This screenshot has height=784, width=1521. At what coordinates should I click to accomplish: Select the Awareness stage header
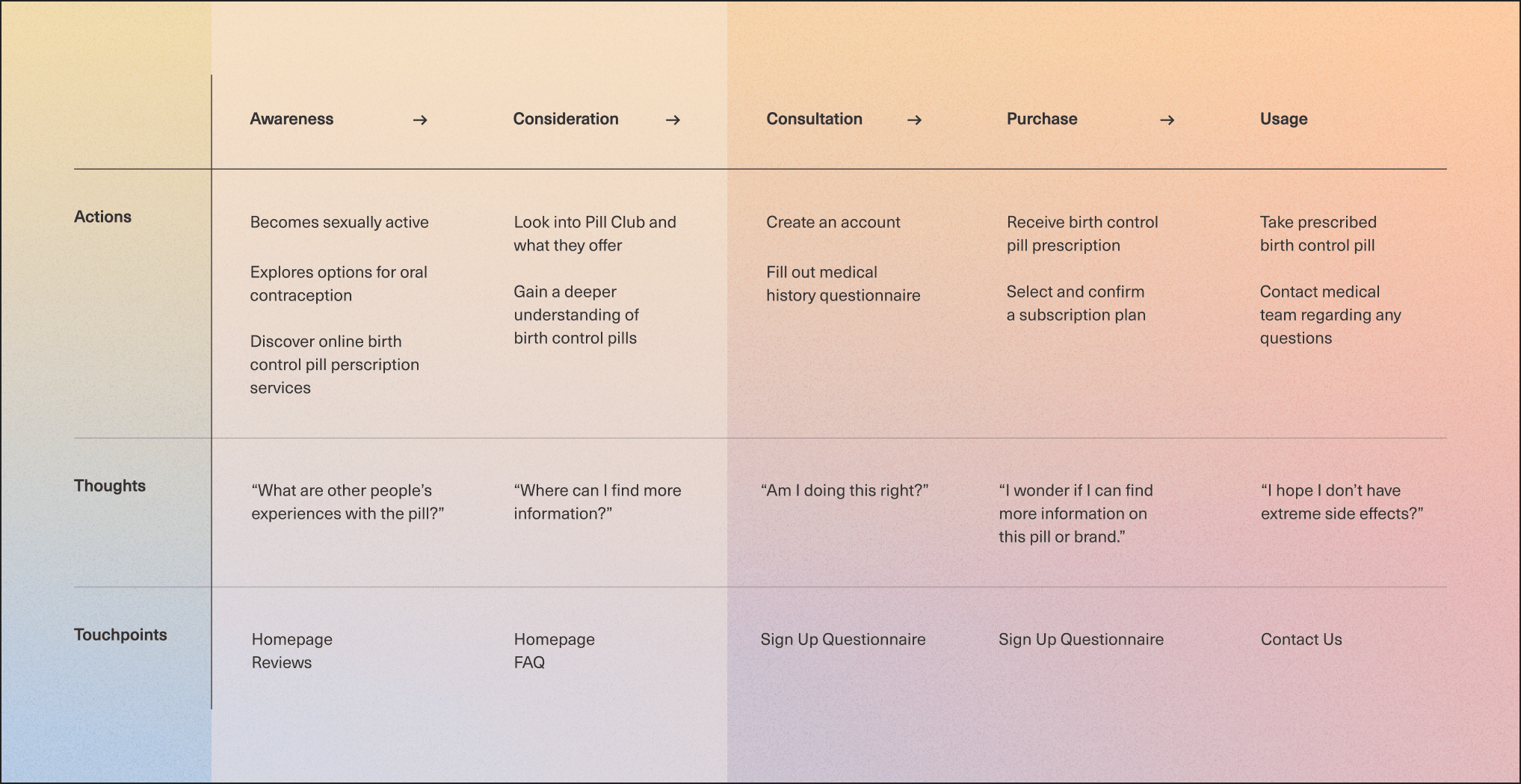coord(291,119)
